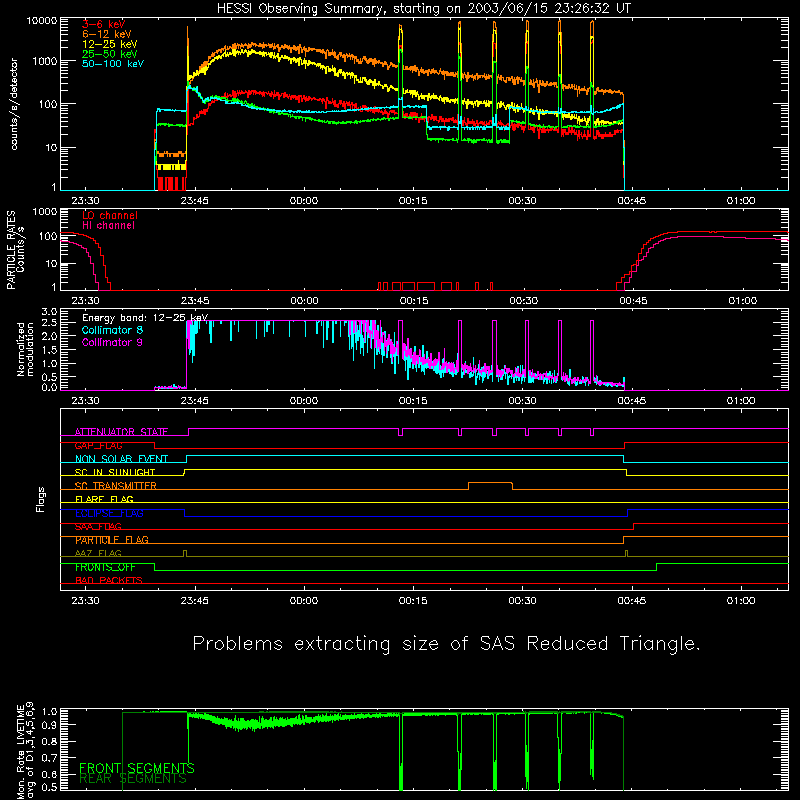Click the counts/s/detector axis label
The image size is (800, 800).
[14, 104]
